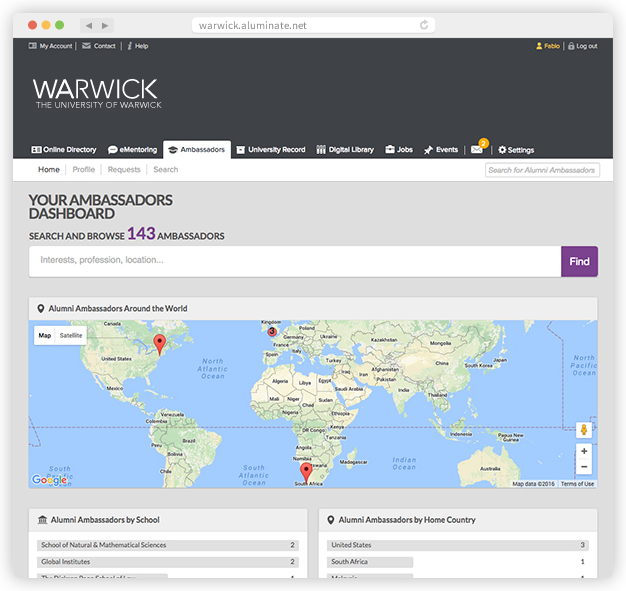Click the Help info icon
Image resolution: width=626 pixels, height=591 pixels.
(130, 46)
